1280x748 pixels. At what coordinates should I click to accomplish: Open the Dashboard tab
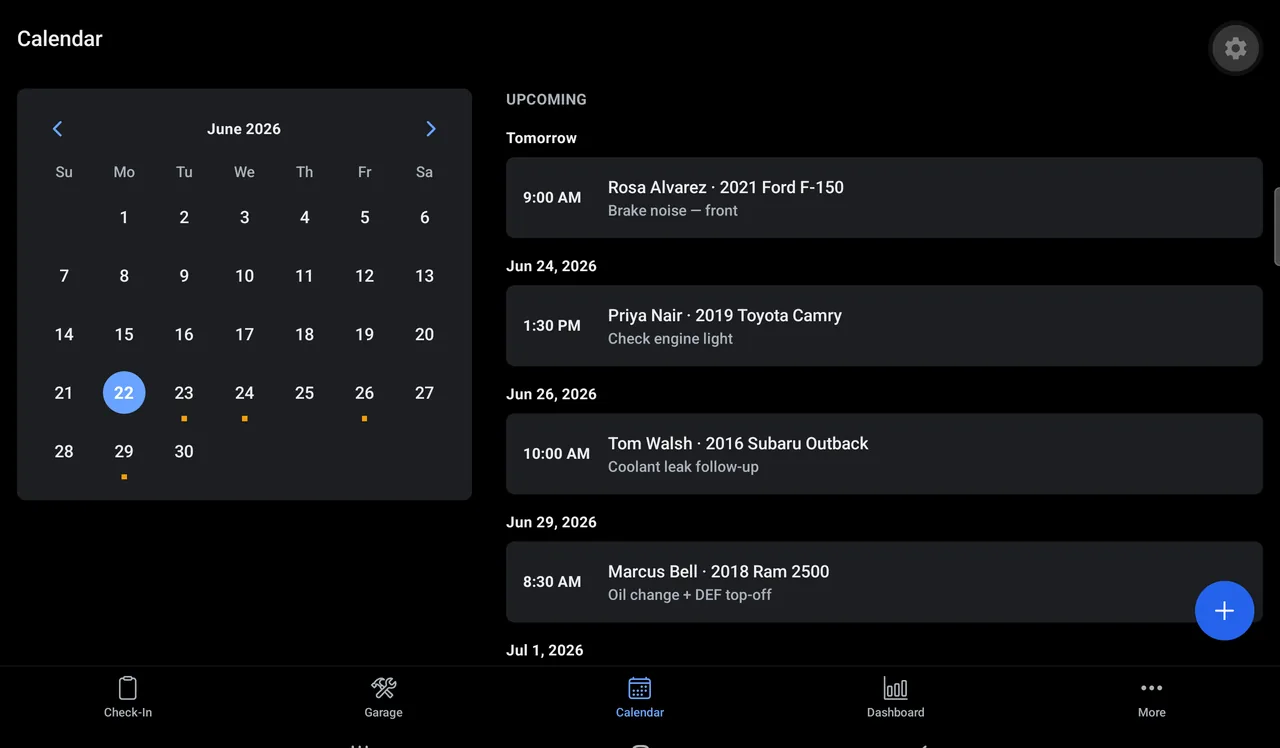[896, 697]
